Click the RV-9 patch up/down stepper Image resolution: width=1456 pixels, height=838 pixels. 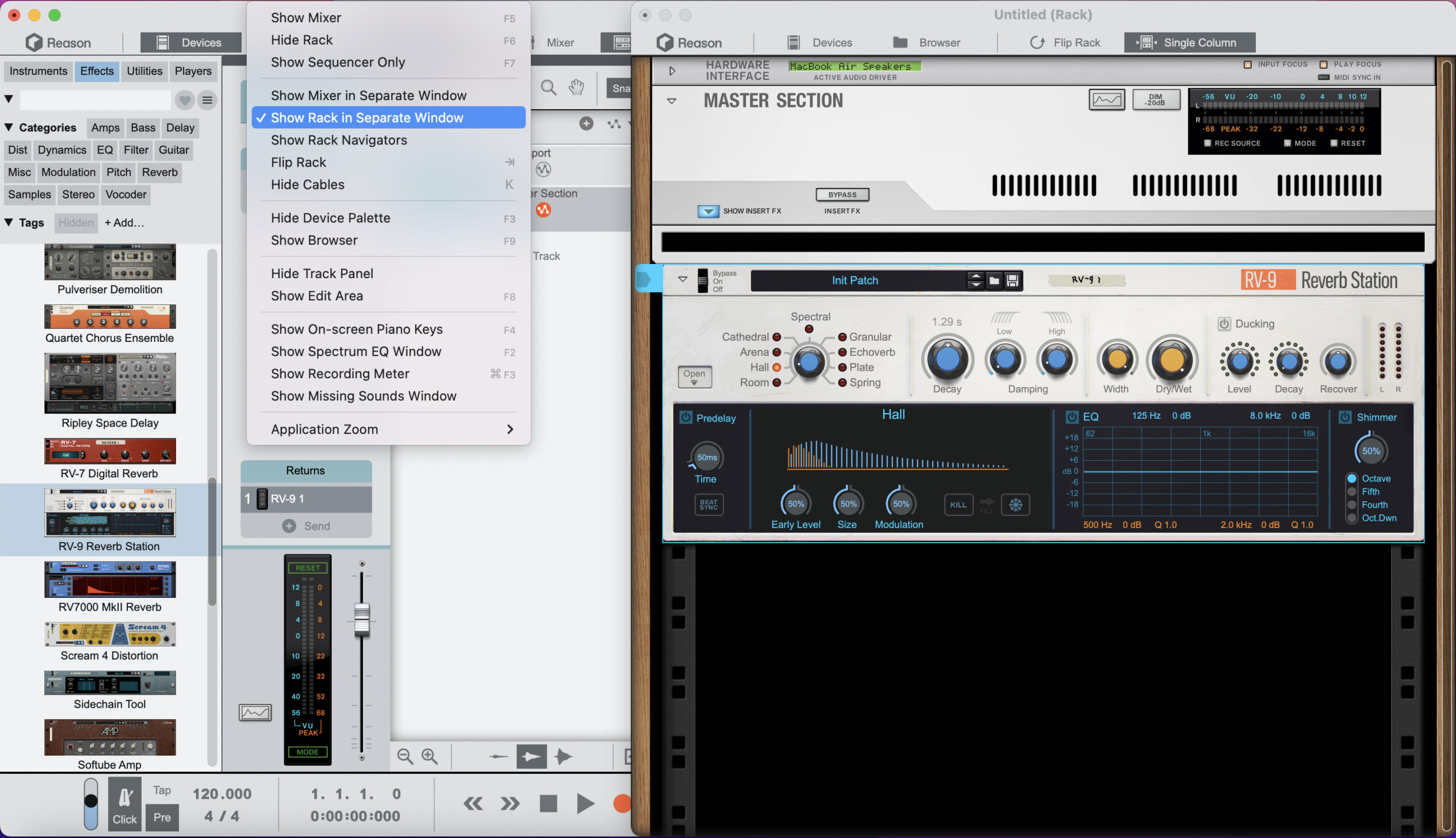975,280
